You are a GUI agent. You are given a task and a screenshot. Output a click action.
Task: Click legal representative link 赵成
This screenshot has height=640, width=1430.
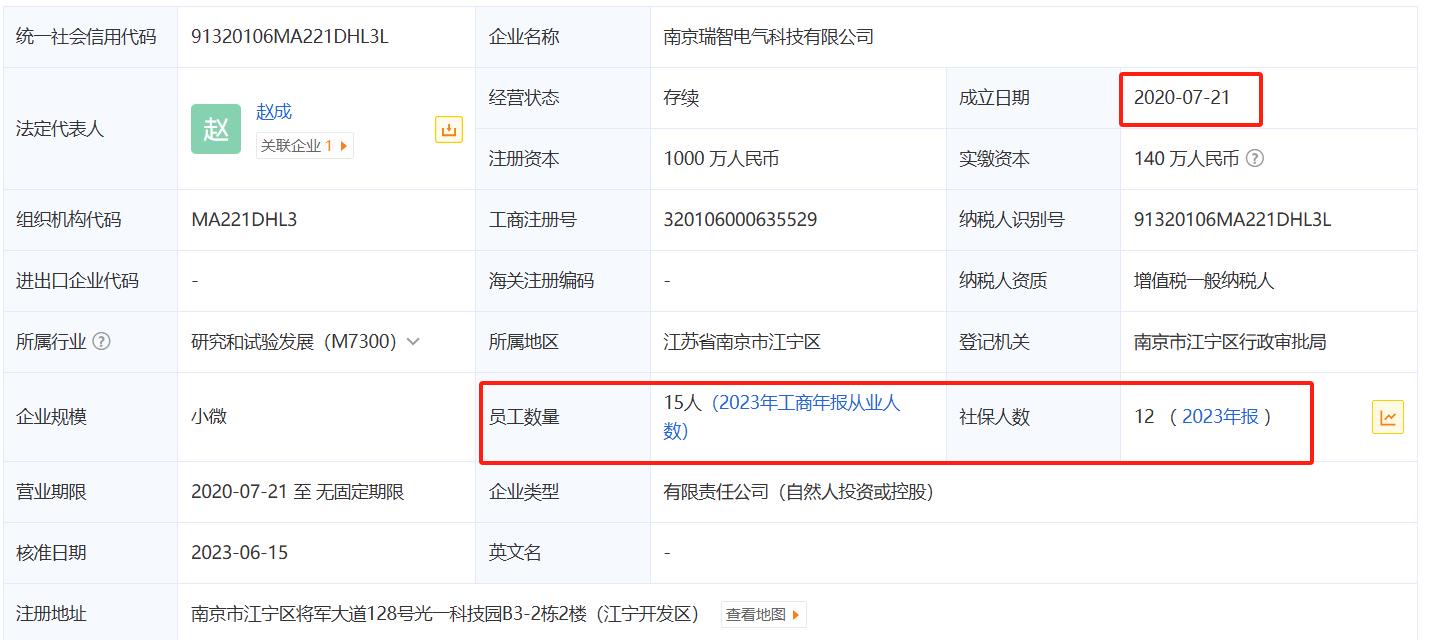point(272,111)
